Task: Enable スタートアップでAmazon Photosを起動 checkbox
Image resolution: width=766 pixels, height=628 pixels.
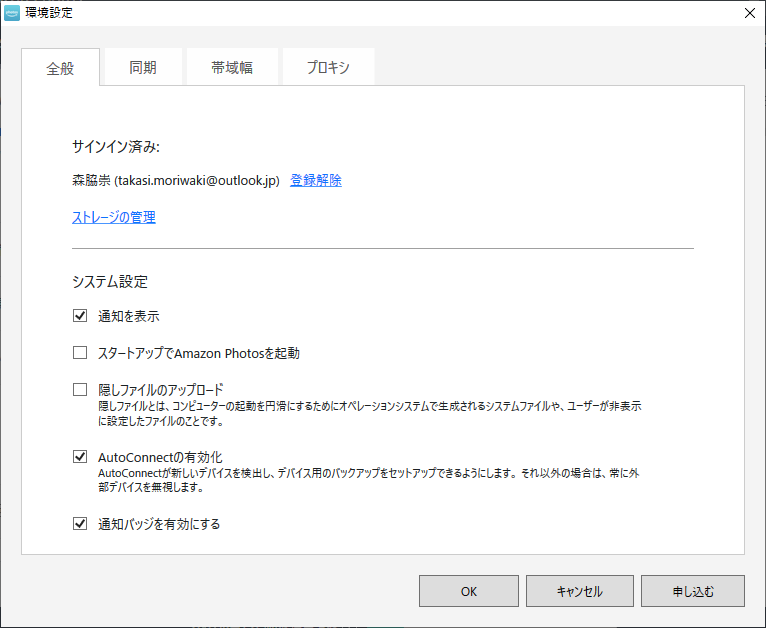Action: 80,353
